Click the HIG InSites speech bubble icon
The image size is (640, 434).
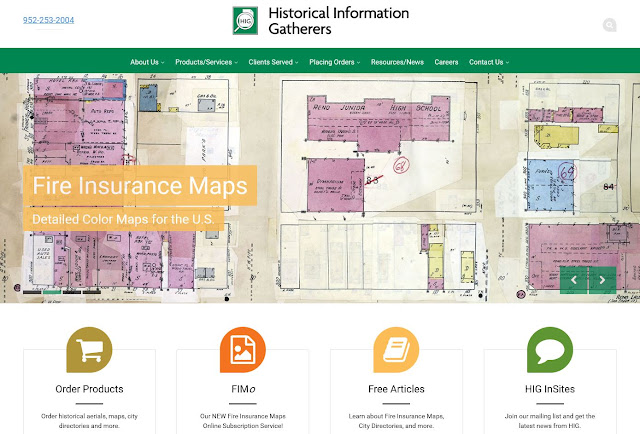pos(550,350)
